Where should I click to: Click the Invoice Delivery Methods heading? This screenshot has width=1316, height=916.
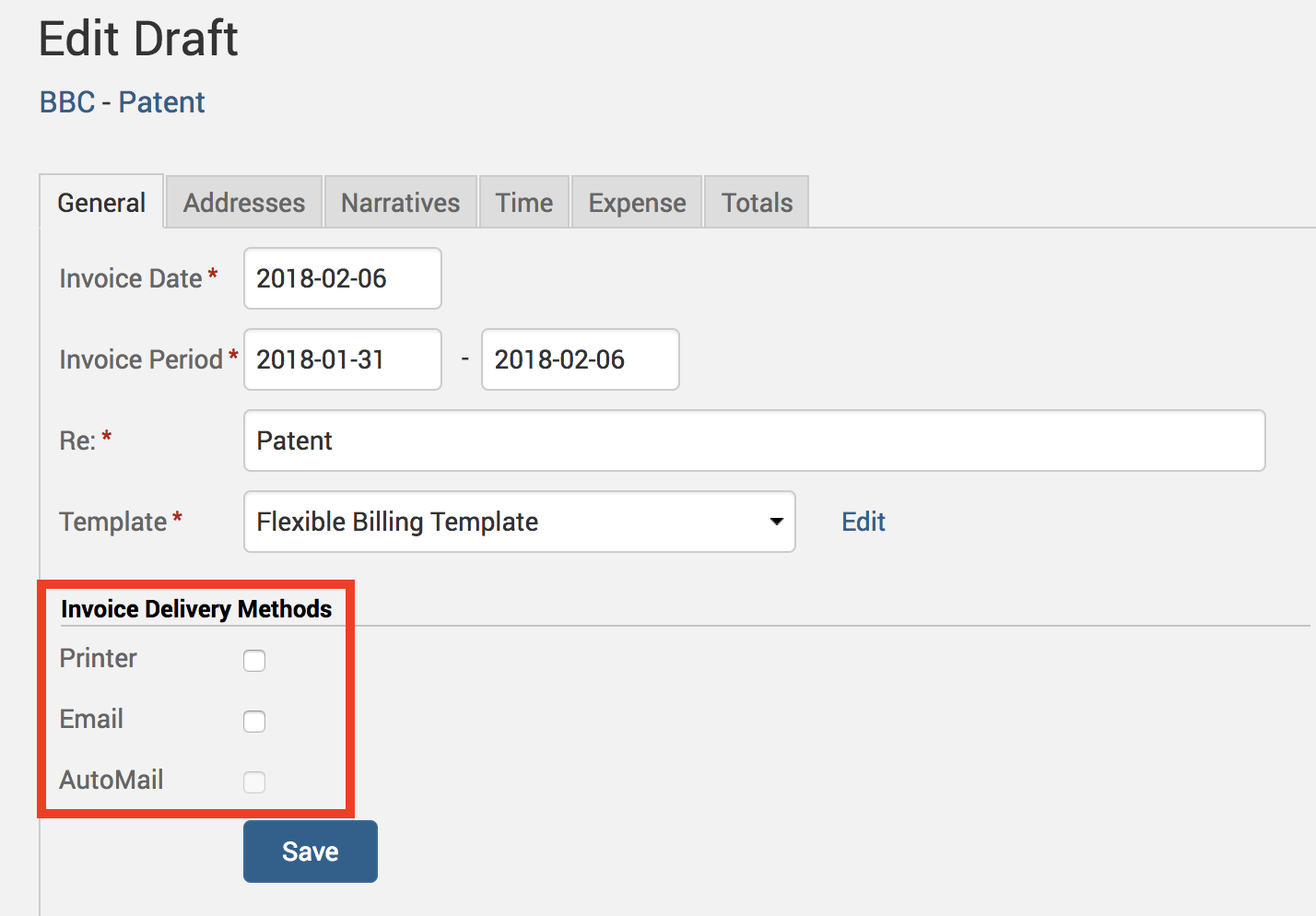point(196,609)
